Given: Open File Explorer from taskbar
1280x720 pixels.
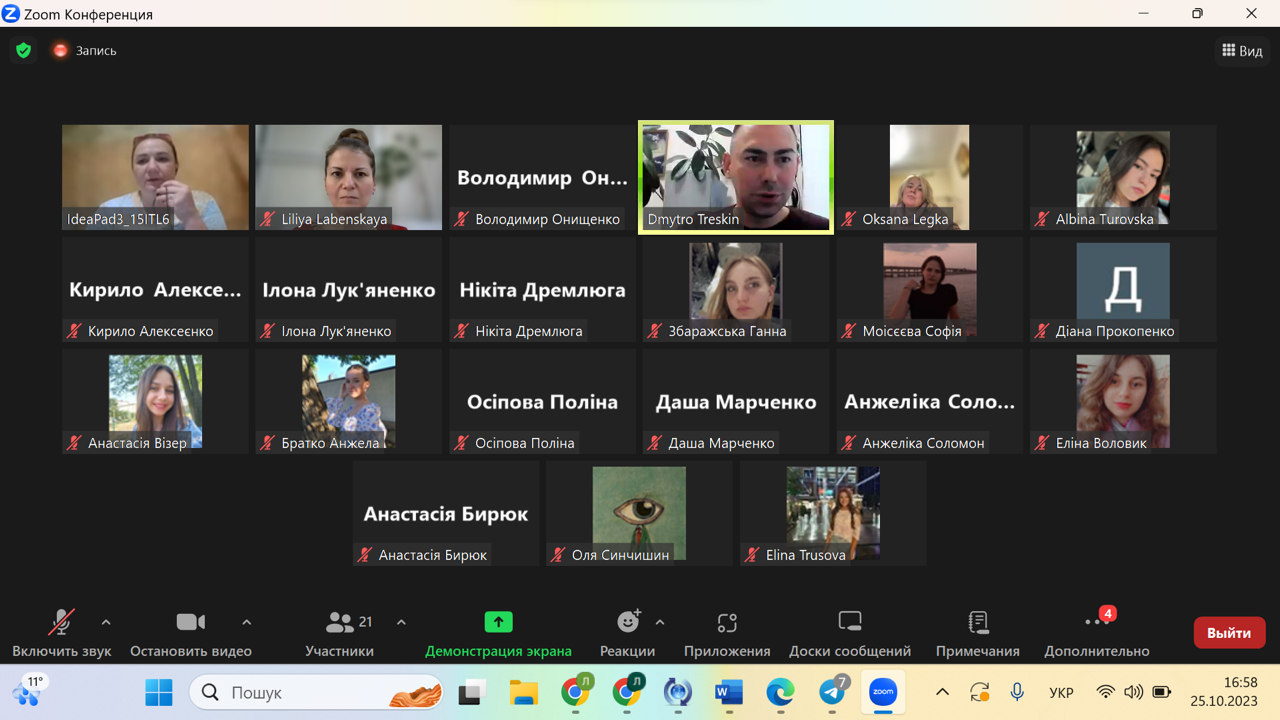Looking at the screenshot, I should [x=523, y=692].
